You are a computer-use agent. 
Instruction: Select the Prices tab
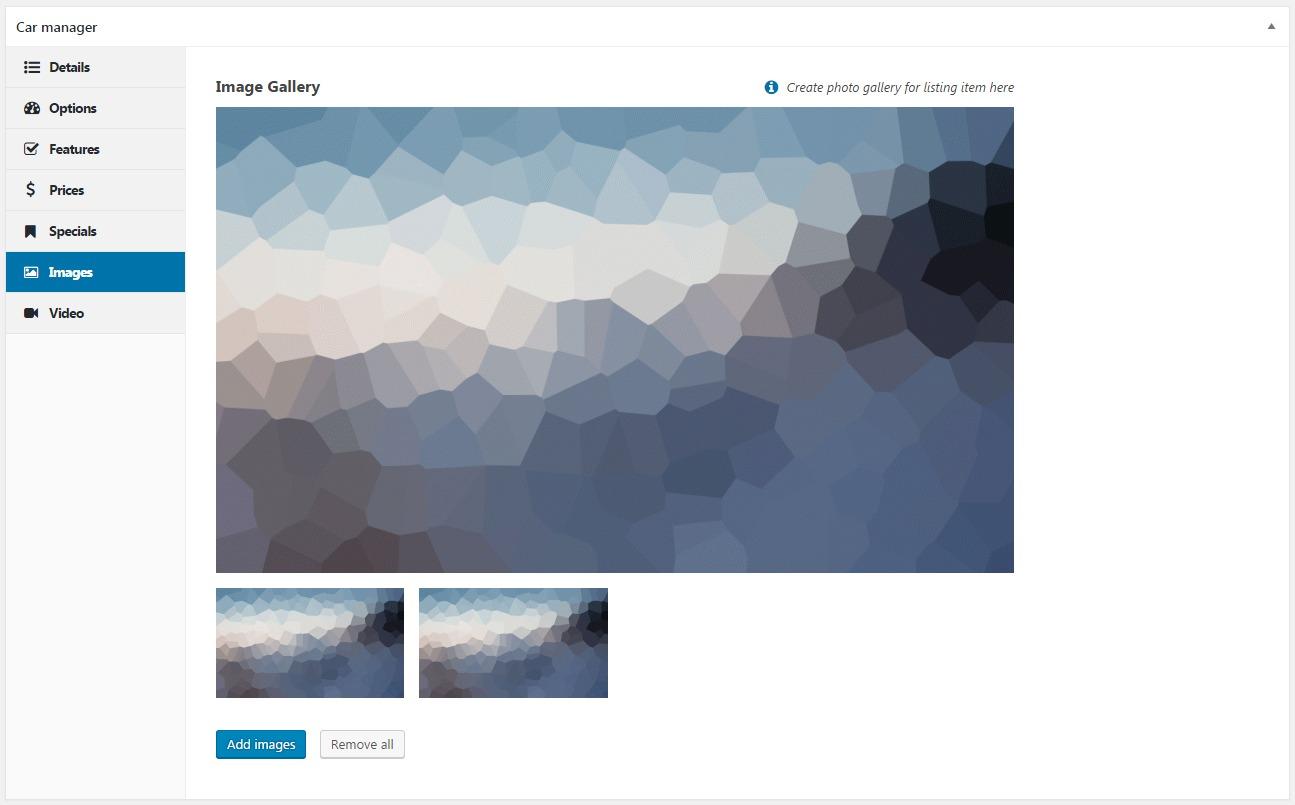(95, 190)
